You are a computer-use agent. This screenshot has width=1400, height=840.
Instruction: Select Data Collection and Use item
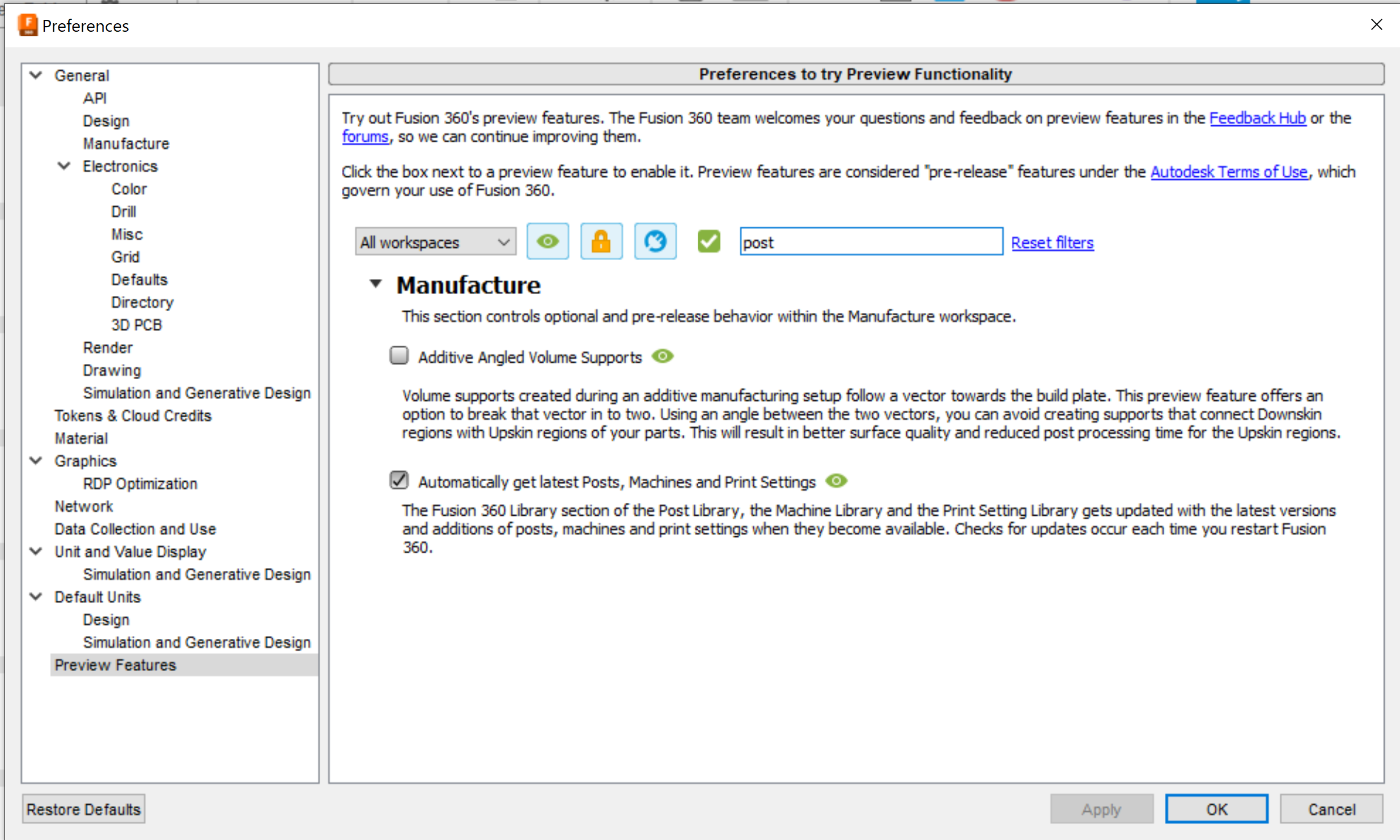[135, 529]
